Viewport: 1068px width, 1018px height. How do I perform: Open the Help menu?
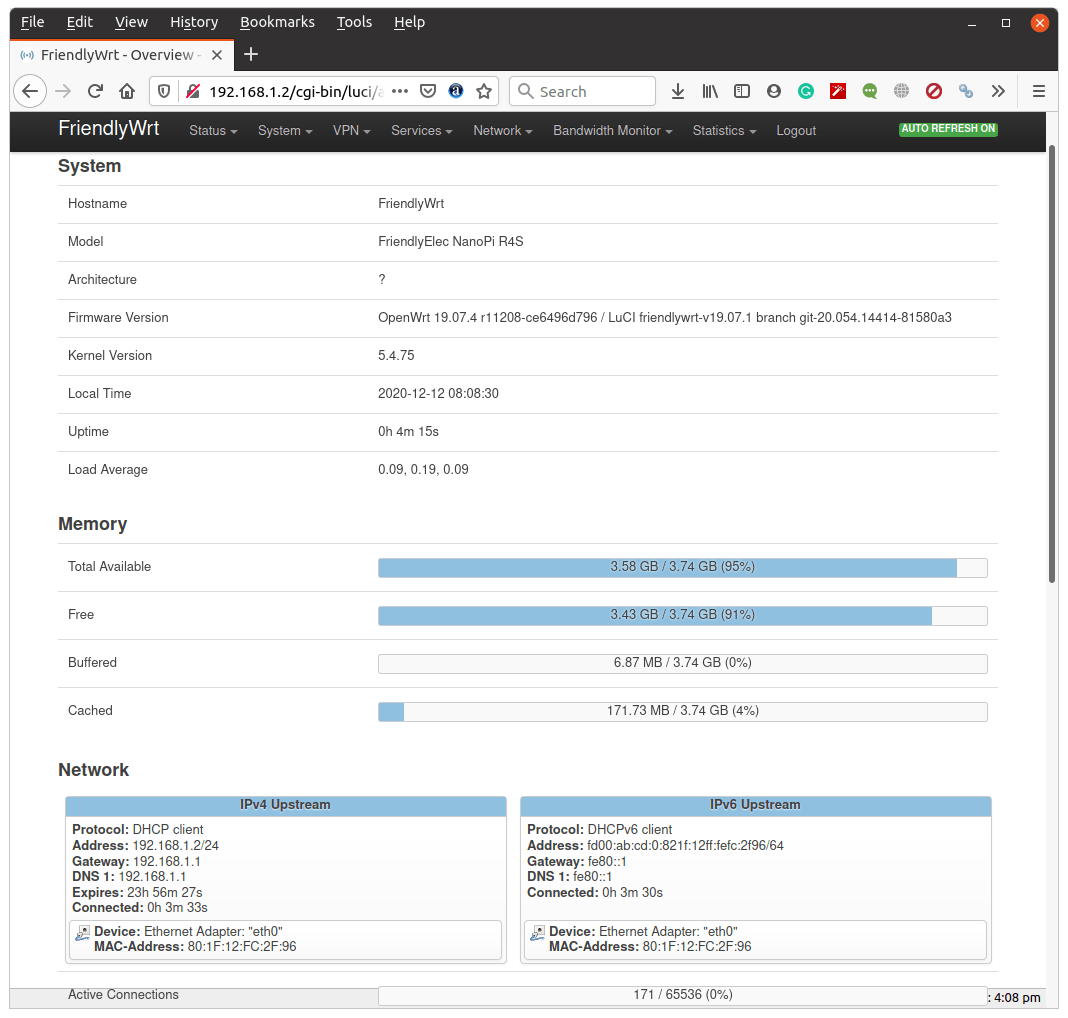point(409,22)
